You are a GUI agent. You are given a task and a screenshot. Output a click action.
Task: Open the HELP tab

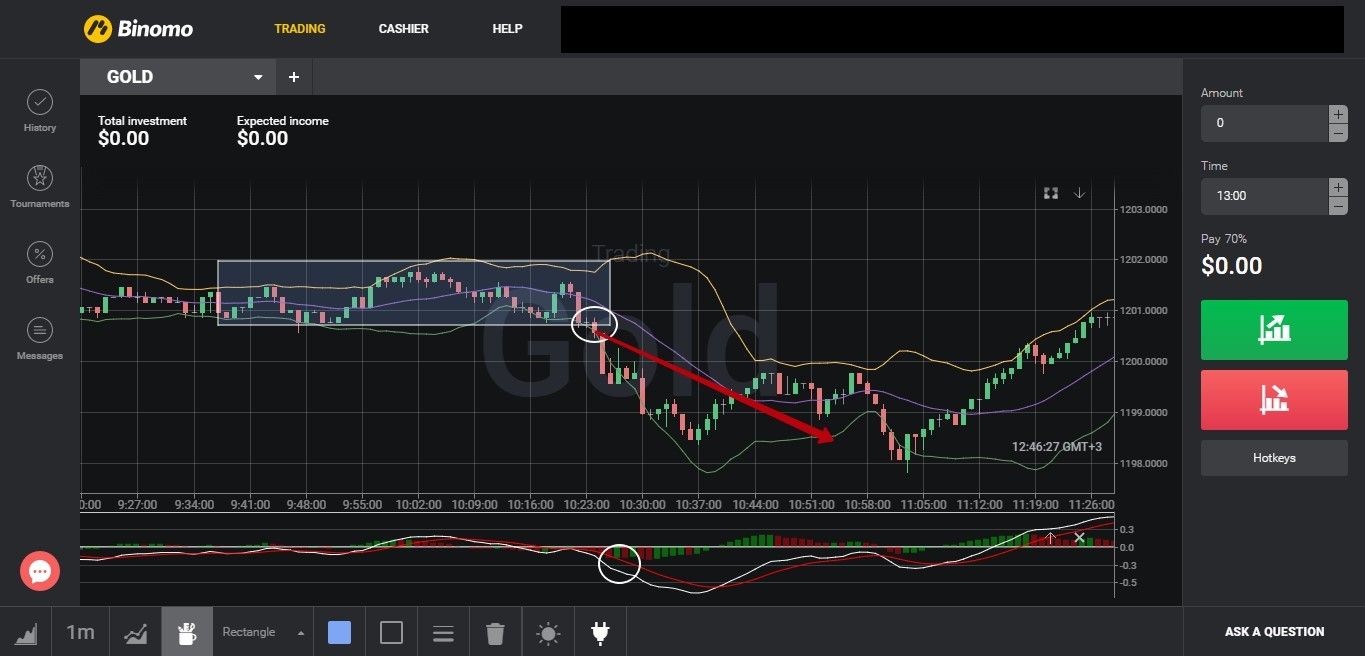coord(507,29)
